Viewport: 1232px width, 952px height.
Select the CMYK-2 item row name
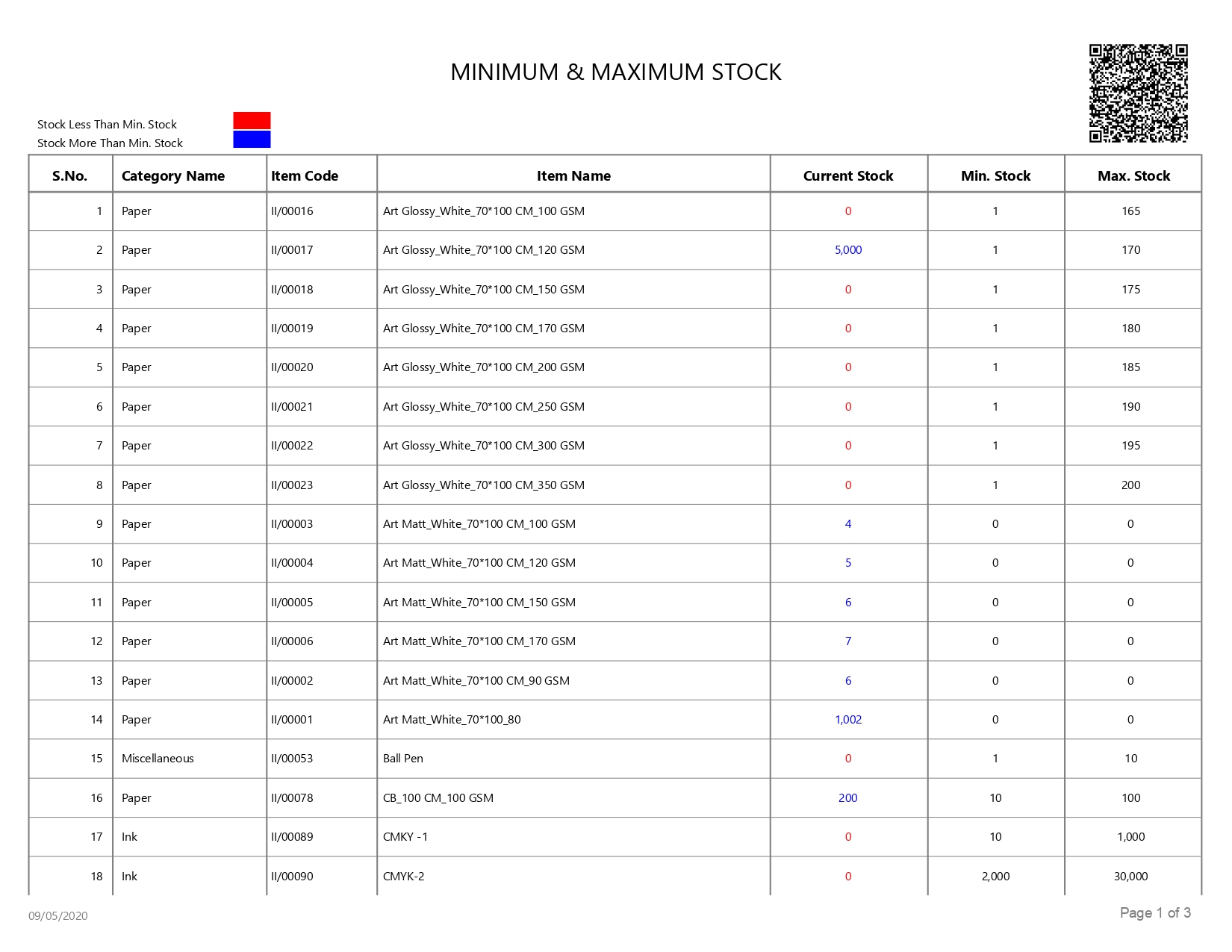[403, 877]
